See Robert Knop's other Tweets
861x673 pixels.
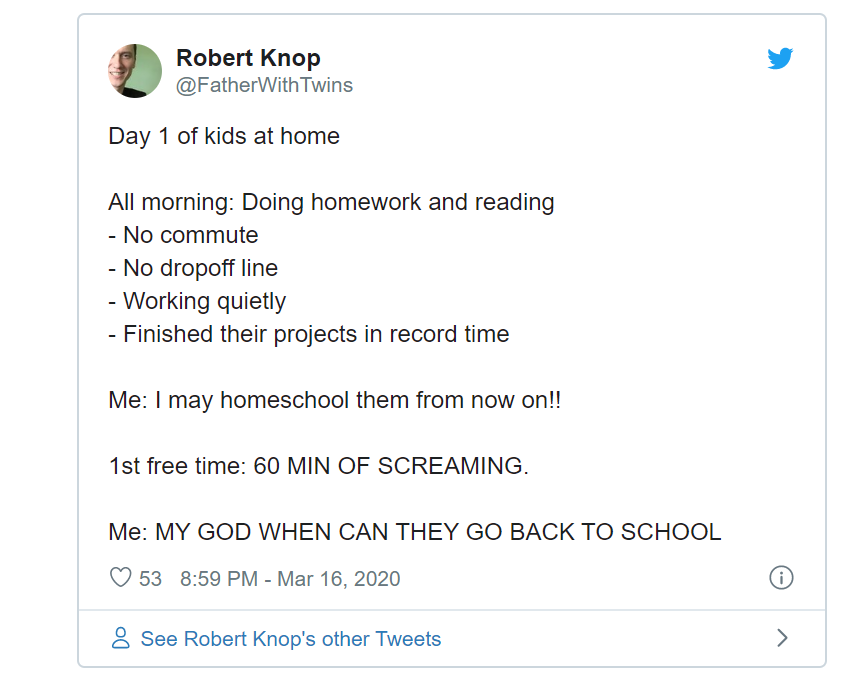(290, 639)
